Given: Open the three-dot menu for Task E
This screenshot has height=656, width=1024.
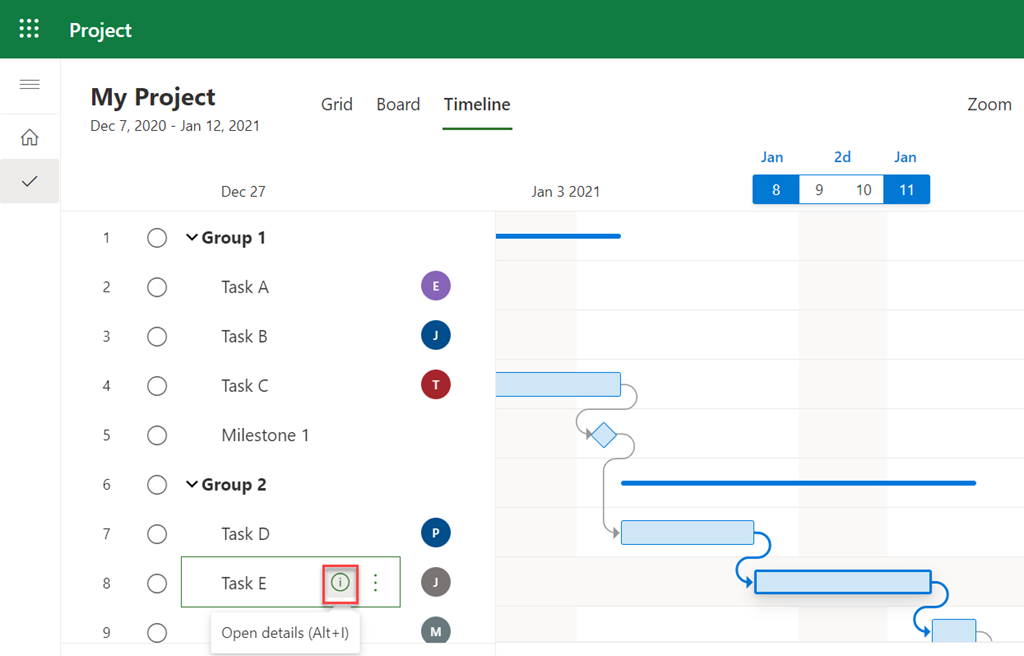Looking at the screenshot, I should [376, 582].
